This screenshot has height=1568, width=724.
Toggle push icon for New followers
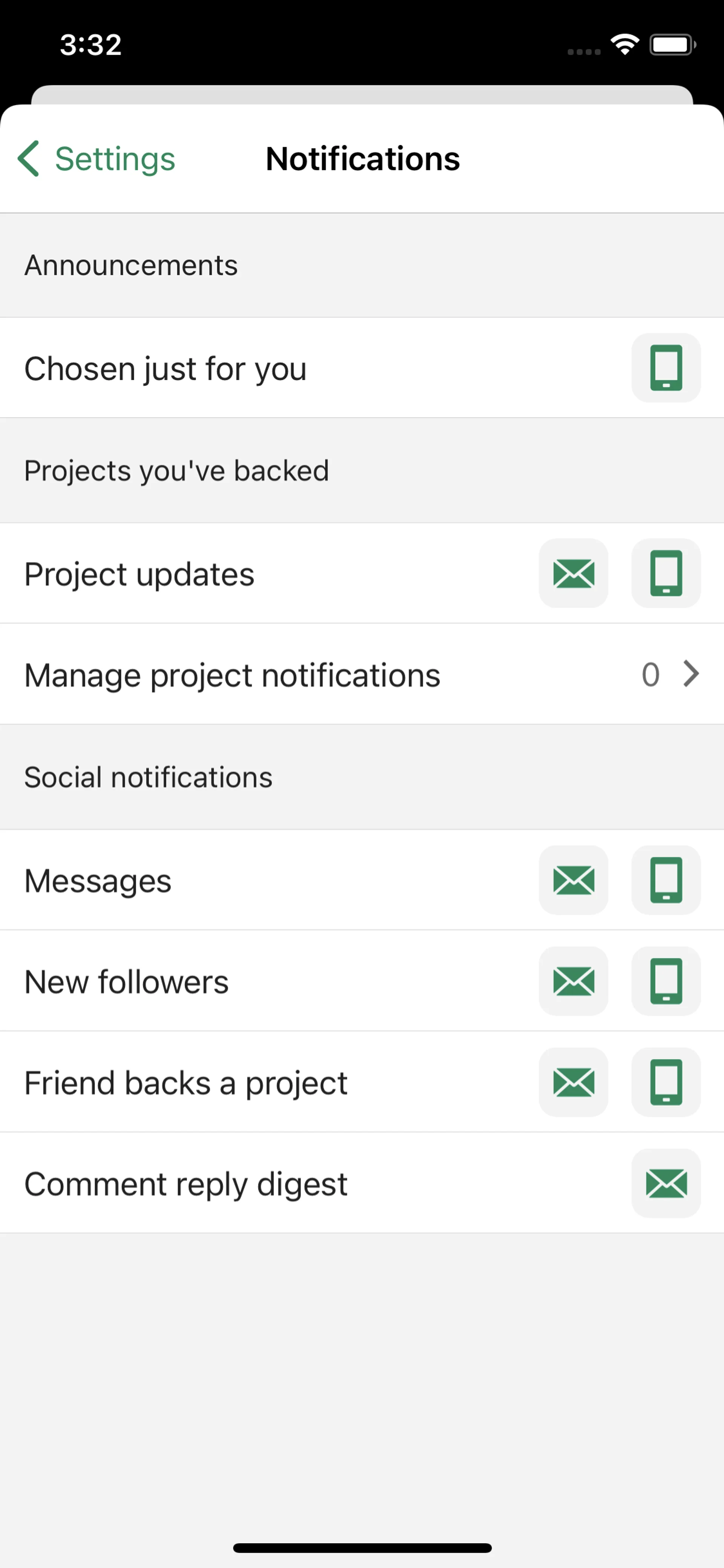click(x=666, y=981)
